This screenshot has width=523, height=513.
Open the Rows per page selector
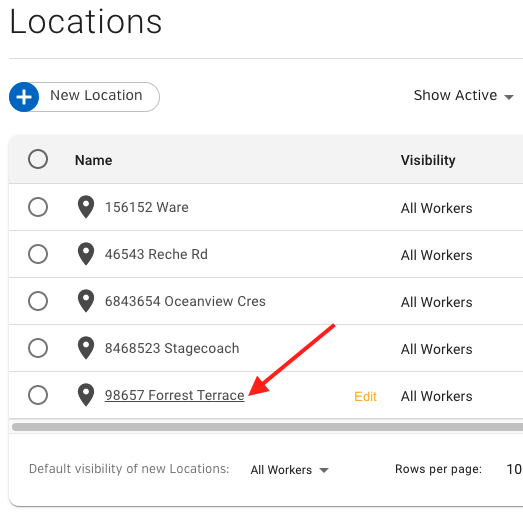(x=514, y=470)
